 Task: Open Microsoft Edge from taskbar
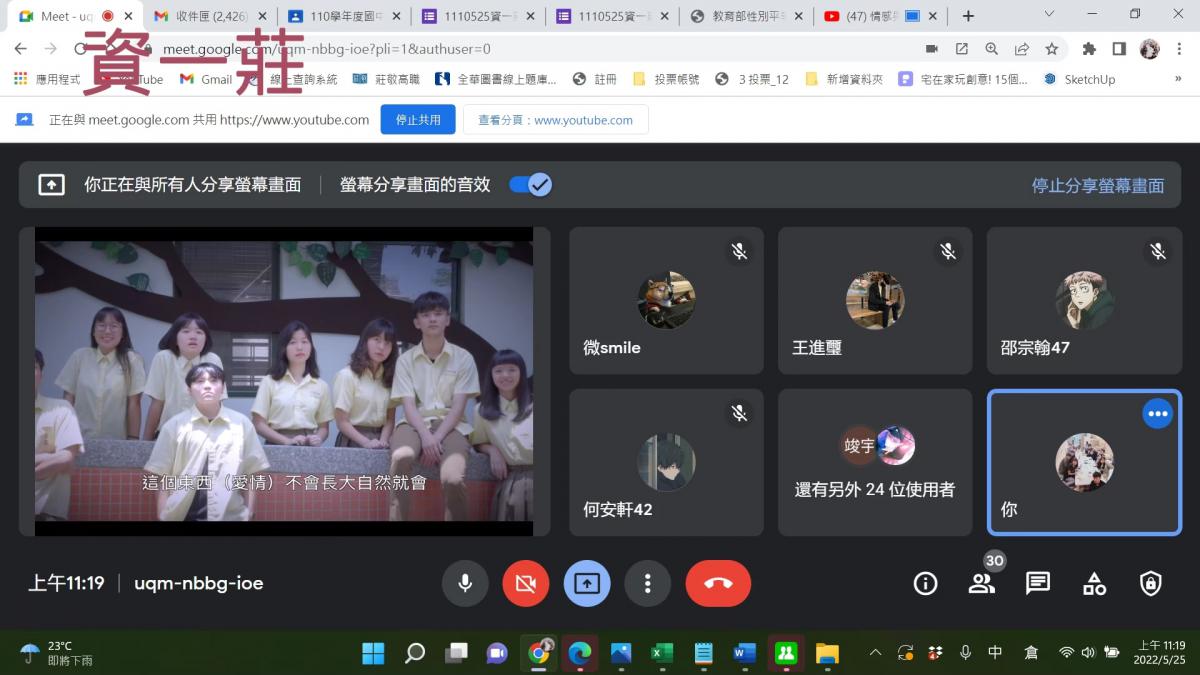(x=579, y=653)
